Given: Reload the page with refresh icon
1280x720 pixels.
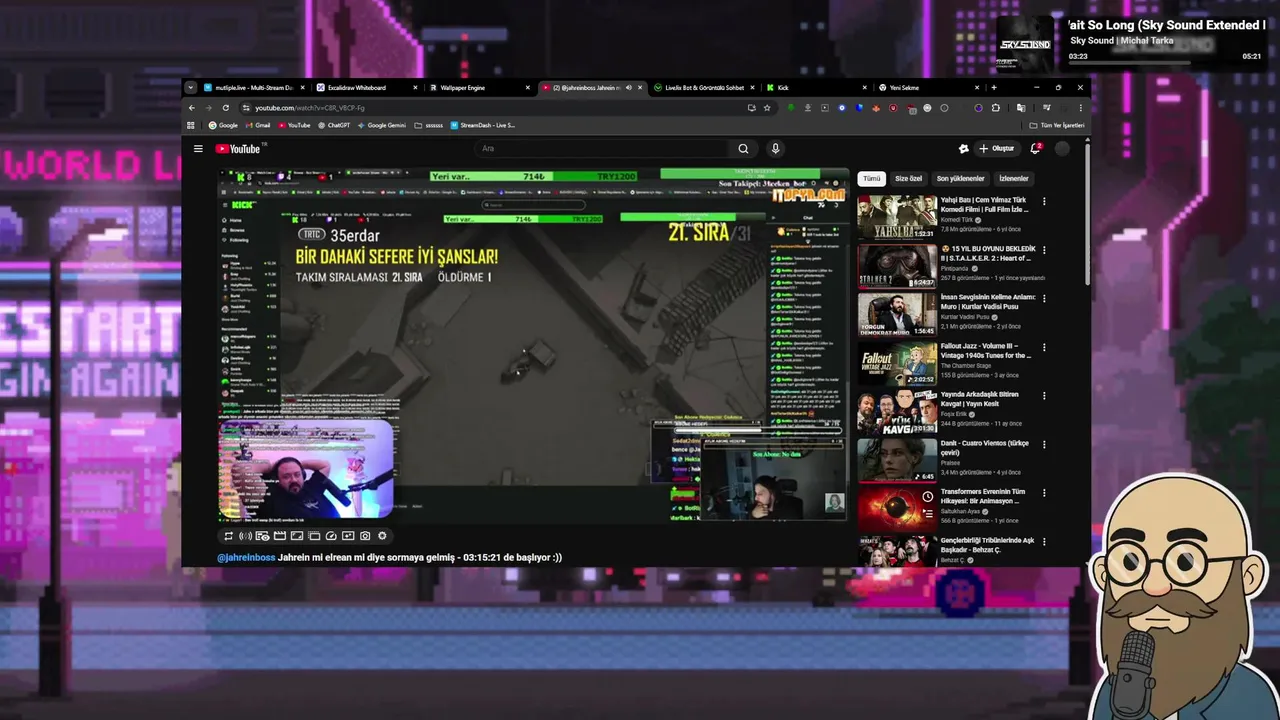Looking at the screenshot, I should click(226, 108).
